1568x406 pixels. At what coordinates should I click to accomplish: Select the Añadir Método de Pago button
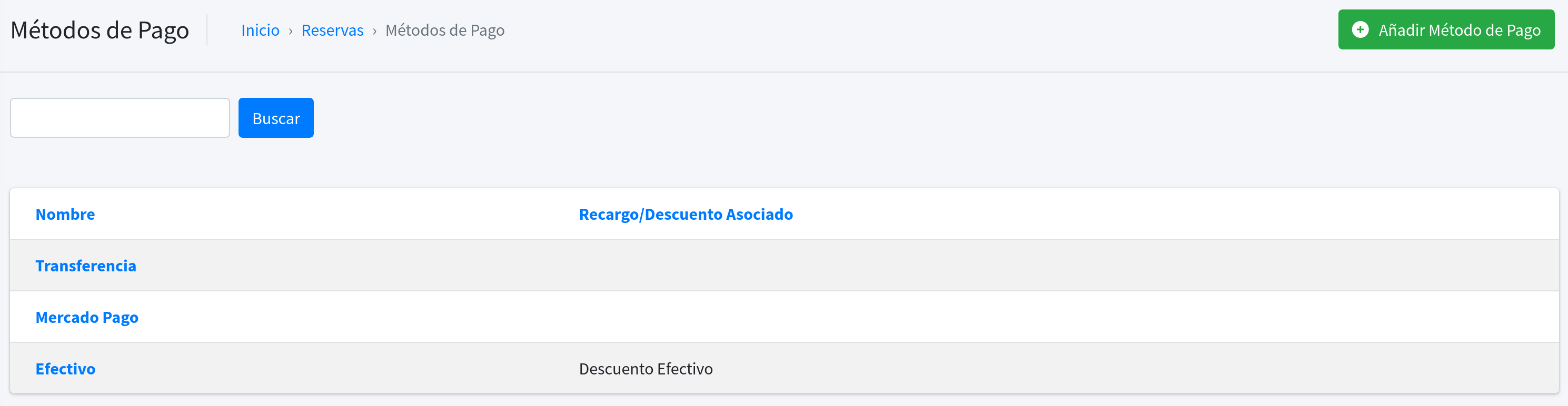tap(1446, 29)
